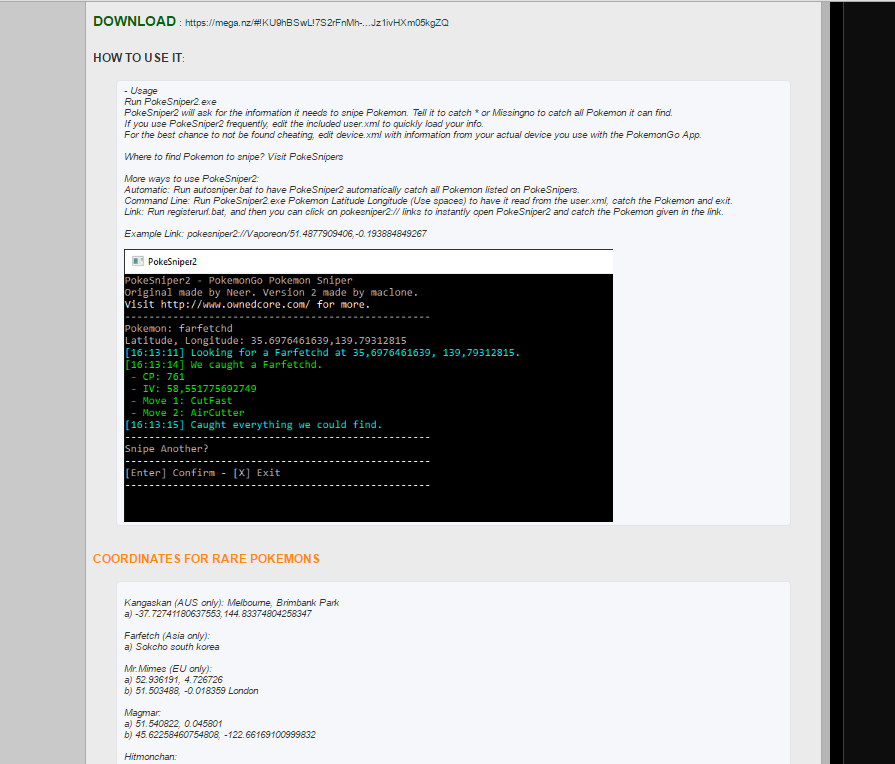Click the 'Magmar:' entry line

[142, 713]
